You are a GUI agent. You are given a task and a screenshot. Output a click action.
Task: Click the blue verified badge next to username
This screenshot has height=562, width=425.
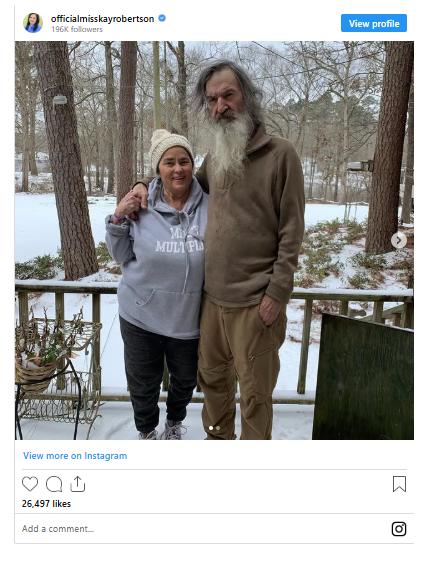(x=162, y=18)
